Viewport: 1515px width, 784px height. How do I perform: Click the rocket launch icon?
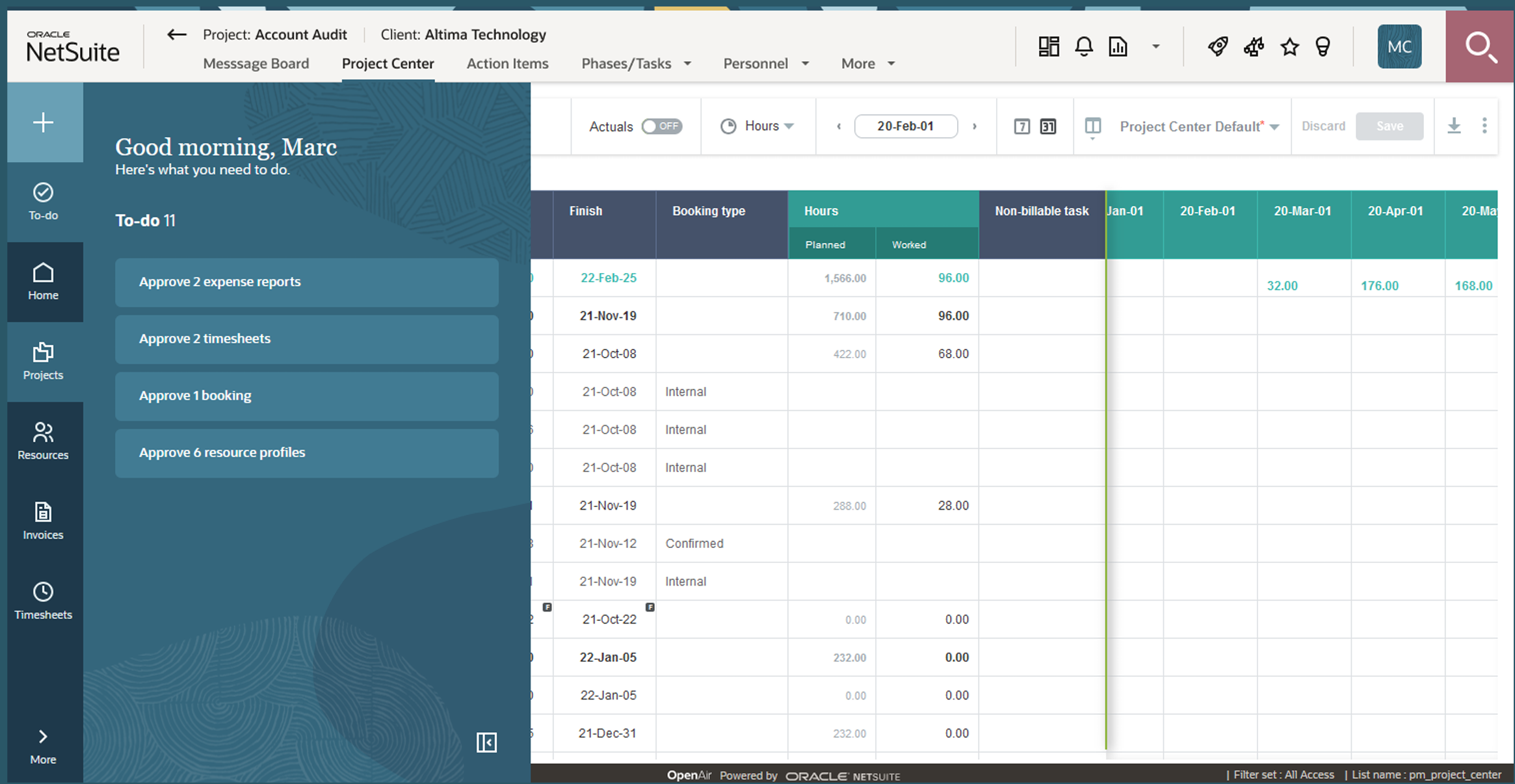[x=1217, y=47]
